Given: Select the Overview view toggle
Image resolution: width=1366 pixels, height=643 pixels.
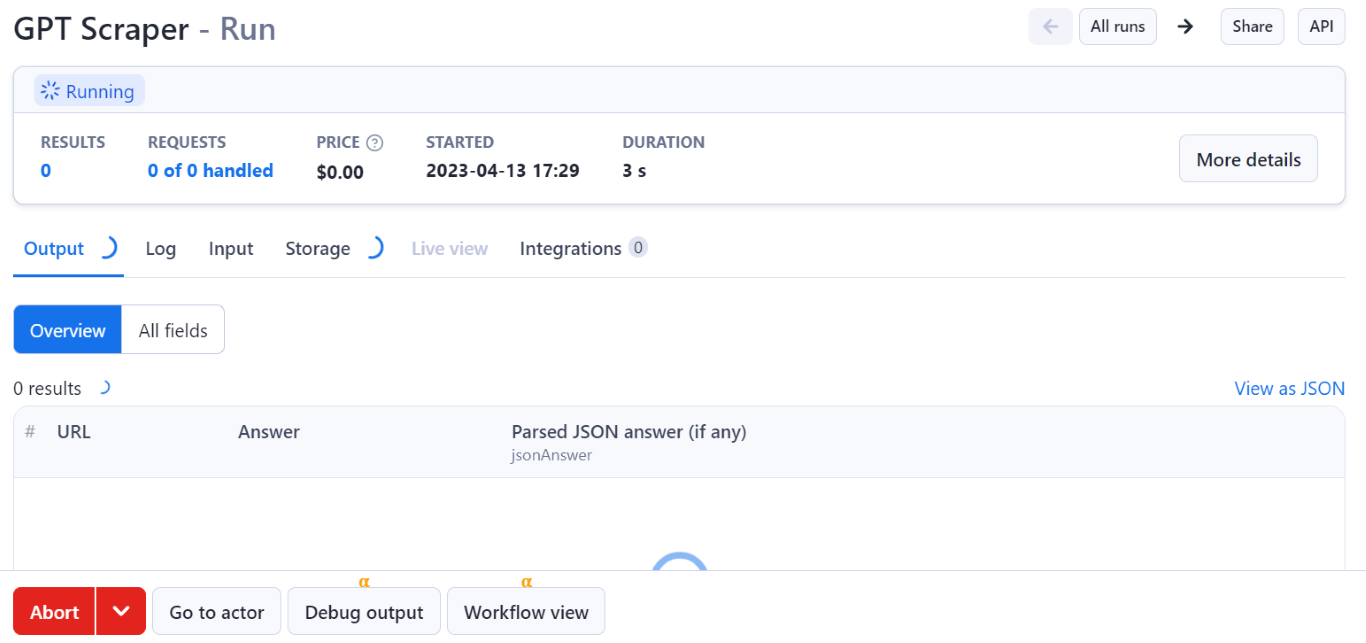Looking at the screenshot, I should (68, 330).
